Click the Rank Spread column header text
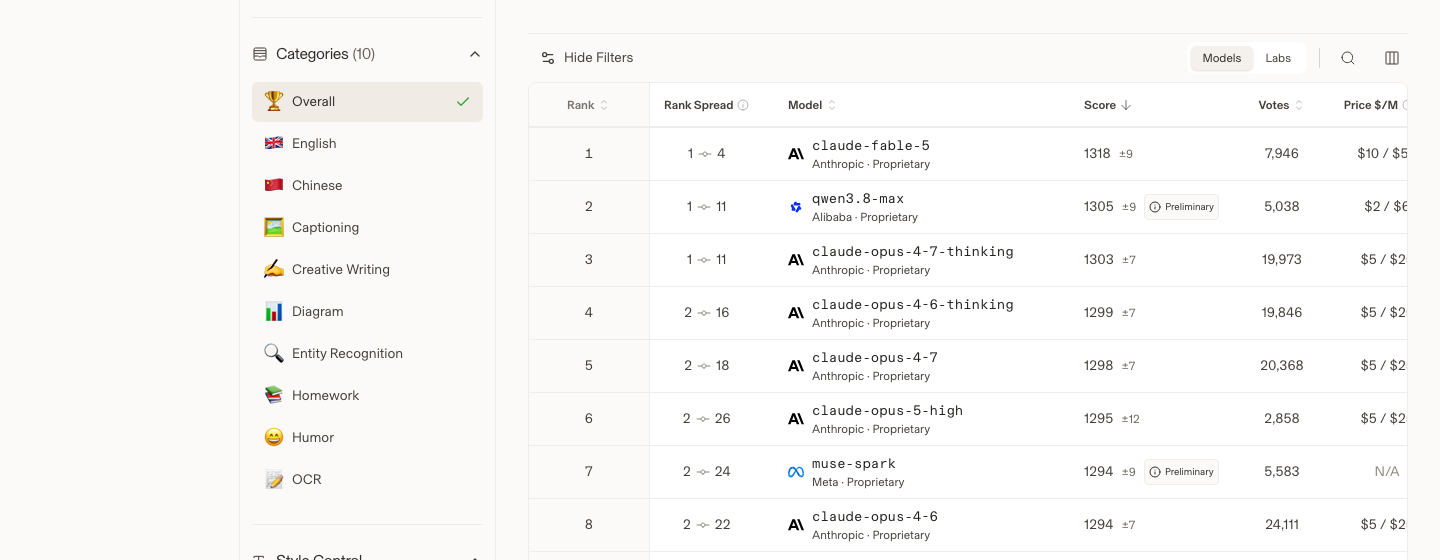1440x560 pixels. (699, 105)
